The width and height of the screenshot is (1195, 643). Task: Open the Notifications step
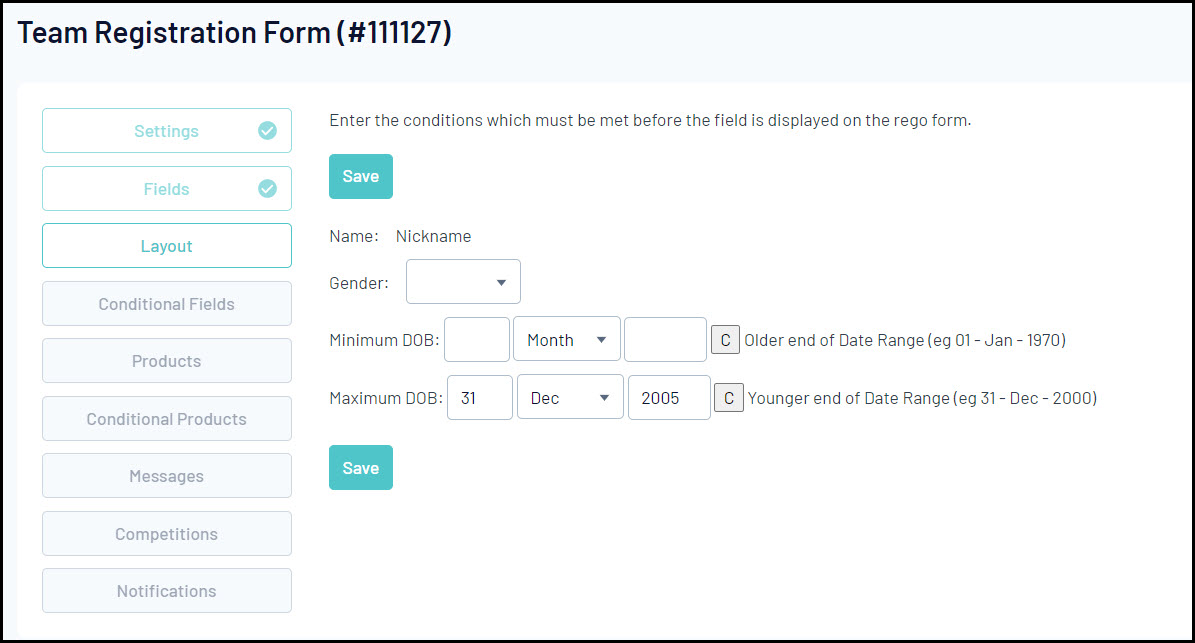click(x=166, y=591)
